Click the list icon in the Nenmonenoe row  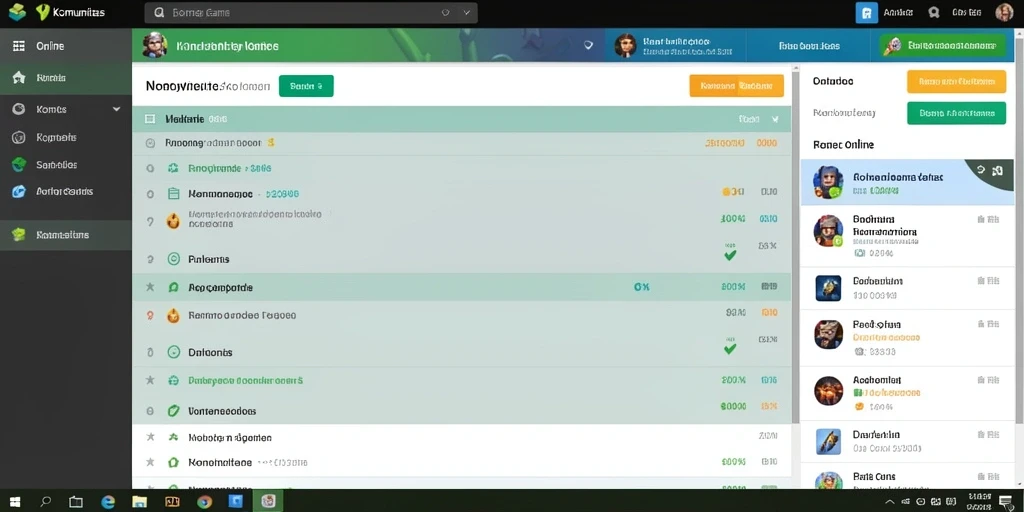173,194
